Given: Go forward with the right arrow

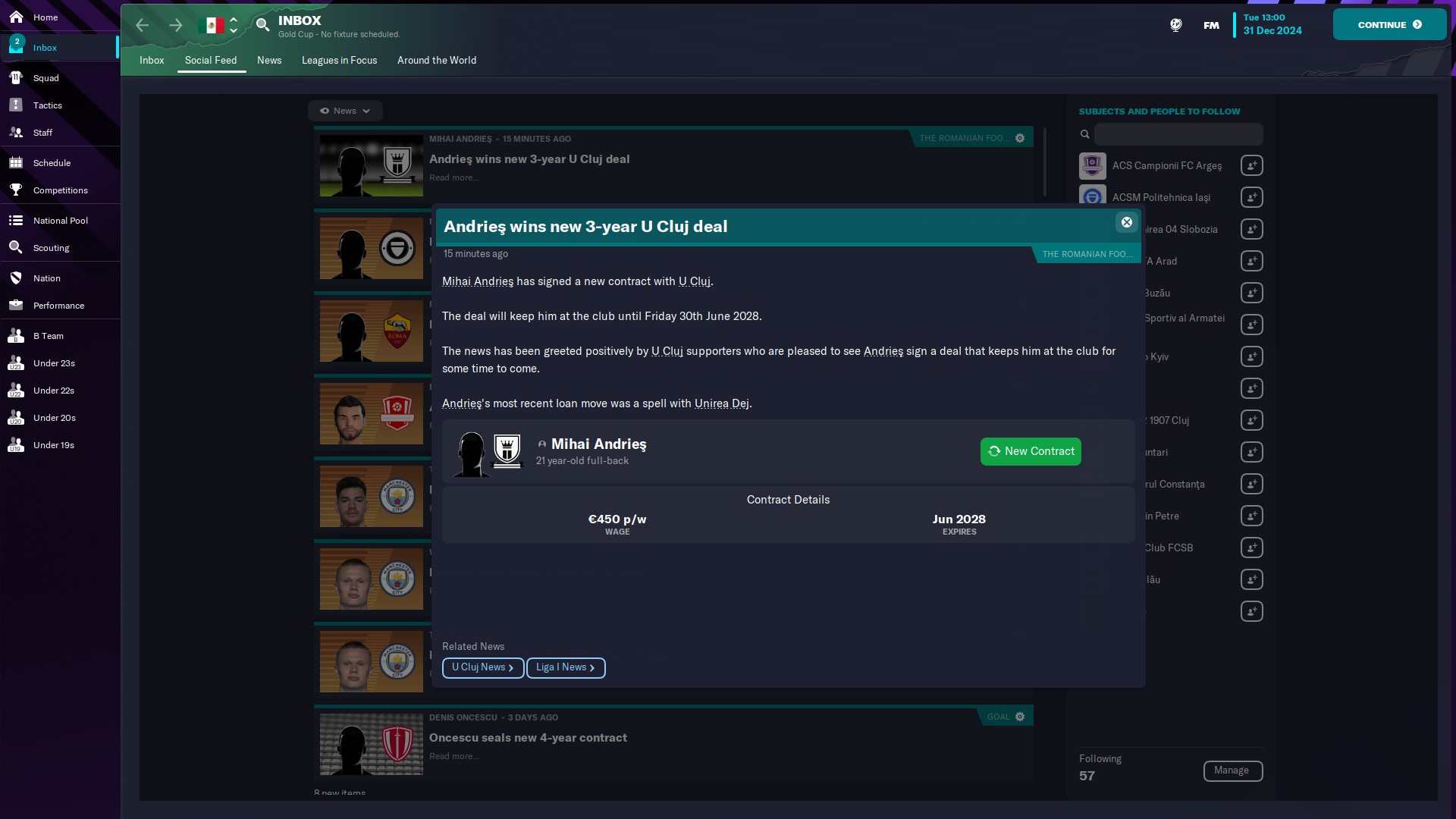Looking at the screenshot, I should click(176, 25).
